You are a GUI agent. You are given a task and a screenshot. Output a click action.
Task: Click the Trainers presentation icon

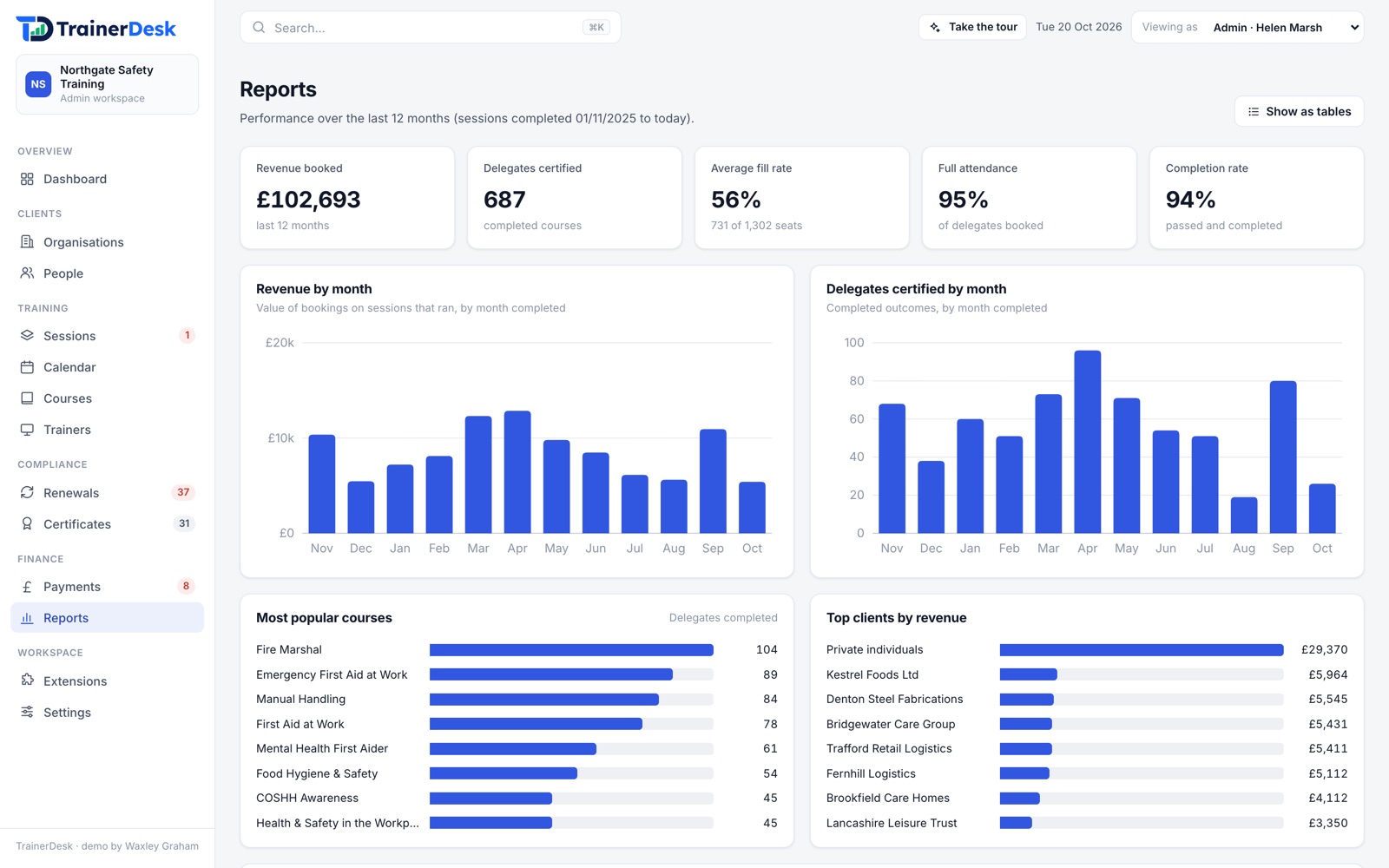(x=27, y=430)
